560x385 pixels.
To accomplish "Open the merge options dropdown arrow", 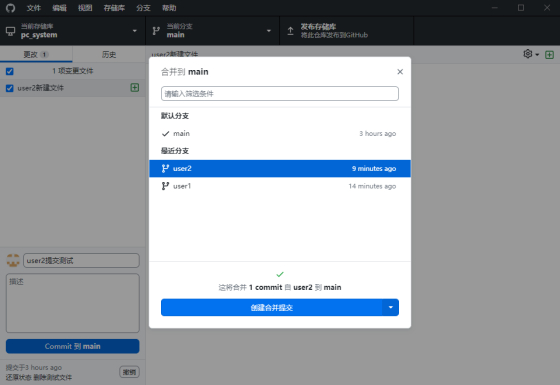I will [391, 308].
